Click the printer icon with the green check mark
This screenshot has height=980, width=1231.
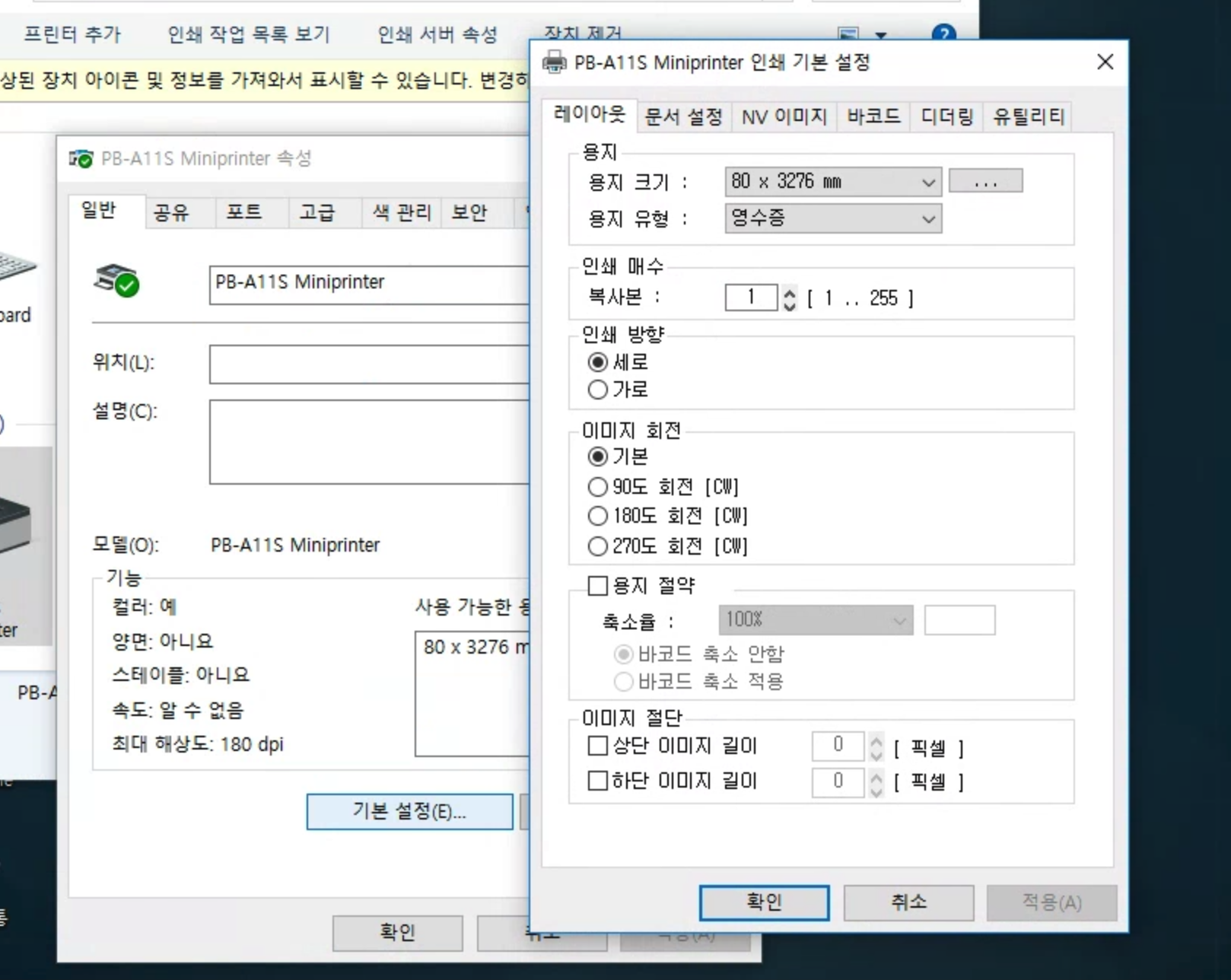pyautogui.click(x=116, y=281)
